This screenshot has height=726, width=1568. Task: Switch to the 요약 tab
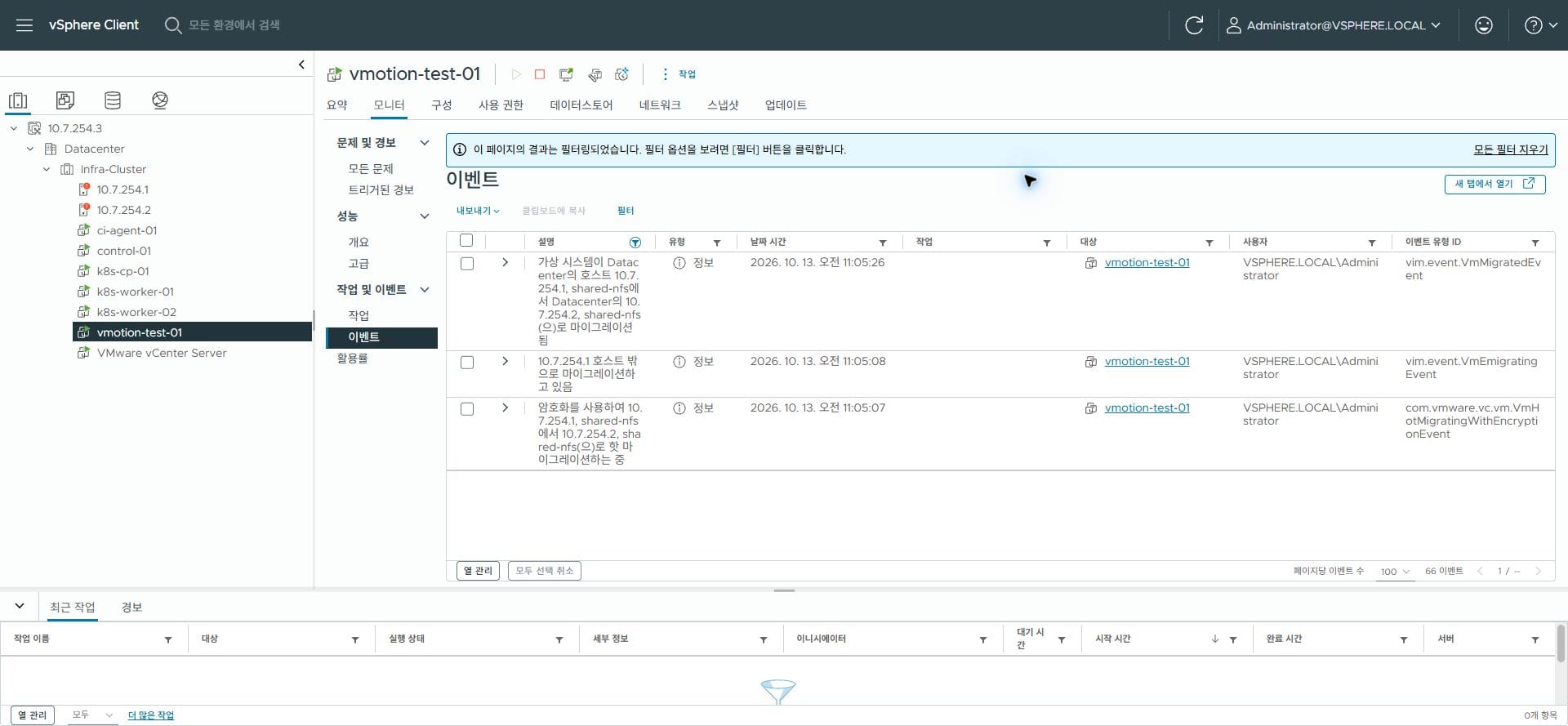pos(337,105)
